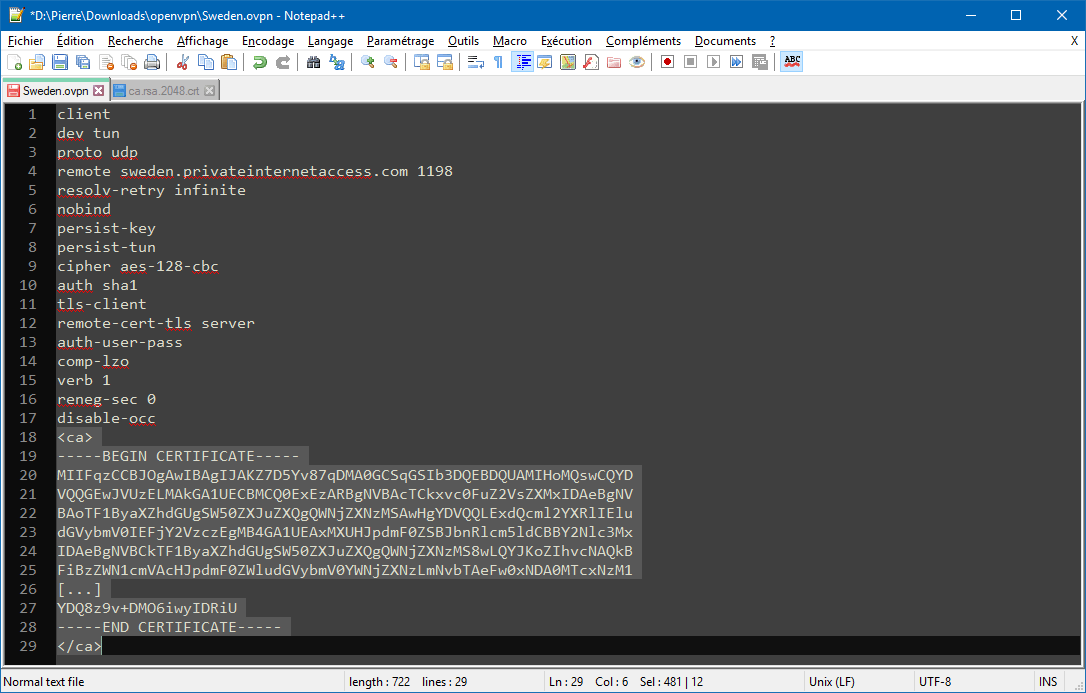Click line number 14 in the margin

28,361
